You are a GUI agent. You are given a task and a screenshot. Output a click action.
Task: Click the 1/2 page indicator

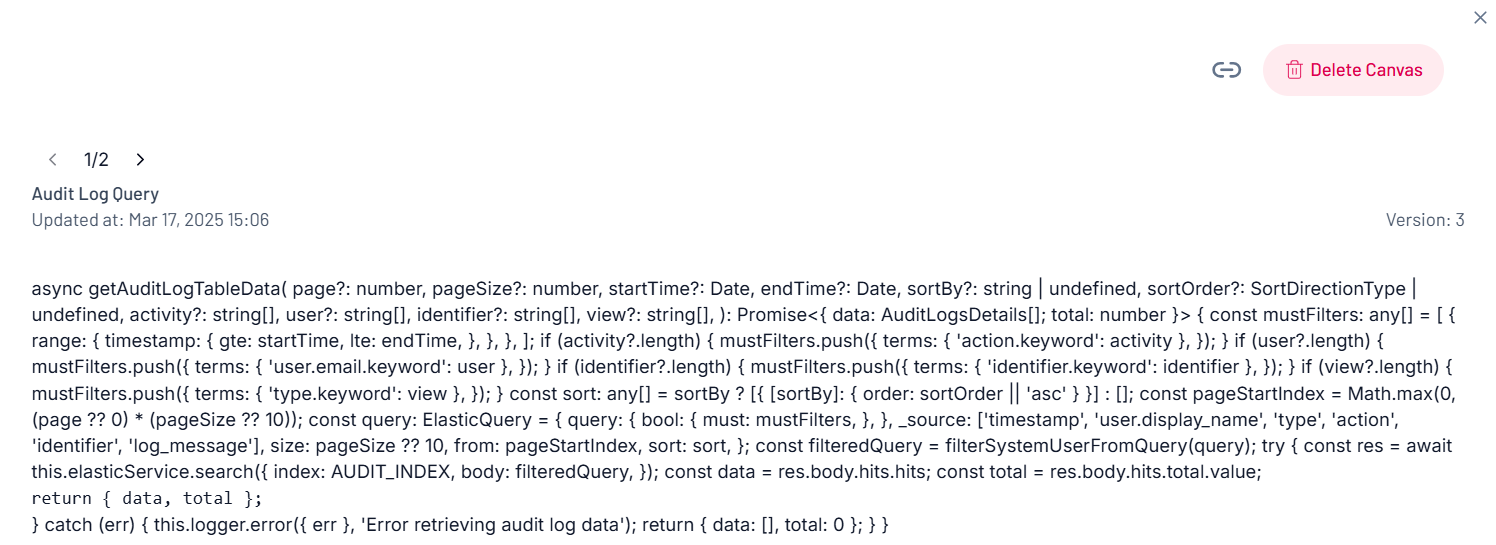pos(96,159)
